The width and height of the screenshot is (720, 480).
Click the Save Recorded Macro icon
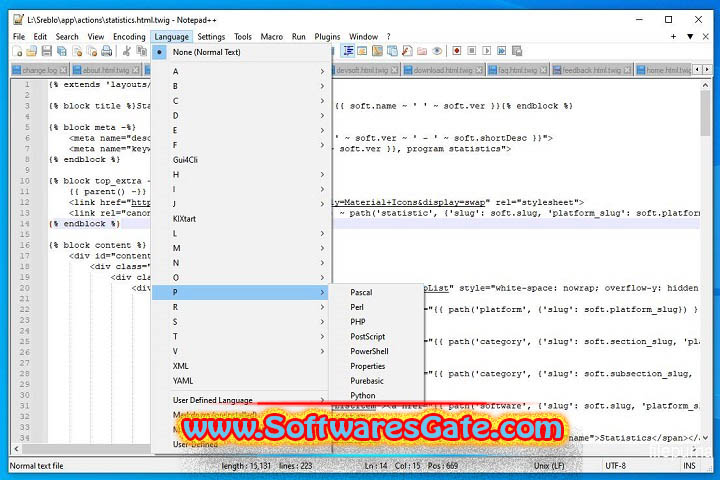[x=517, y=51]
